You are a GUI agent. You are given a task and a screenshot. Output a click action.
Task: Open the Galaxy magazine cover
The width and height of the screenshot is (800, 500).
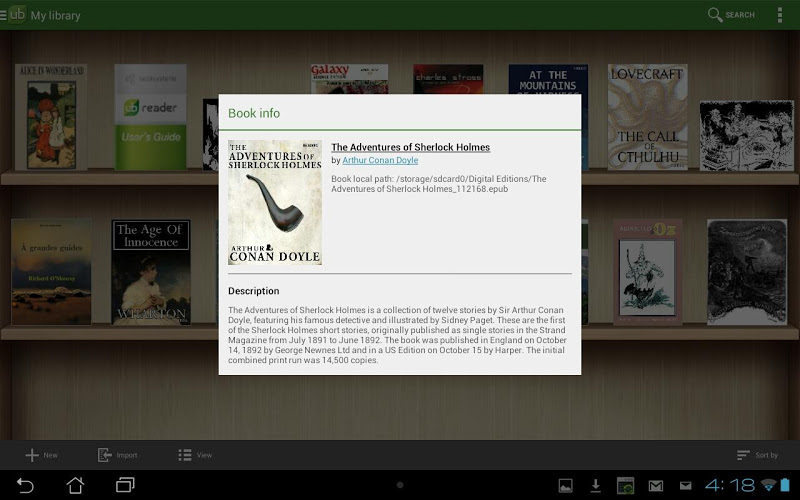click(349, 79)
